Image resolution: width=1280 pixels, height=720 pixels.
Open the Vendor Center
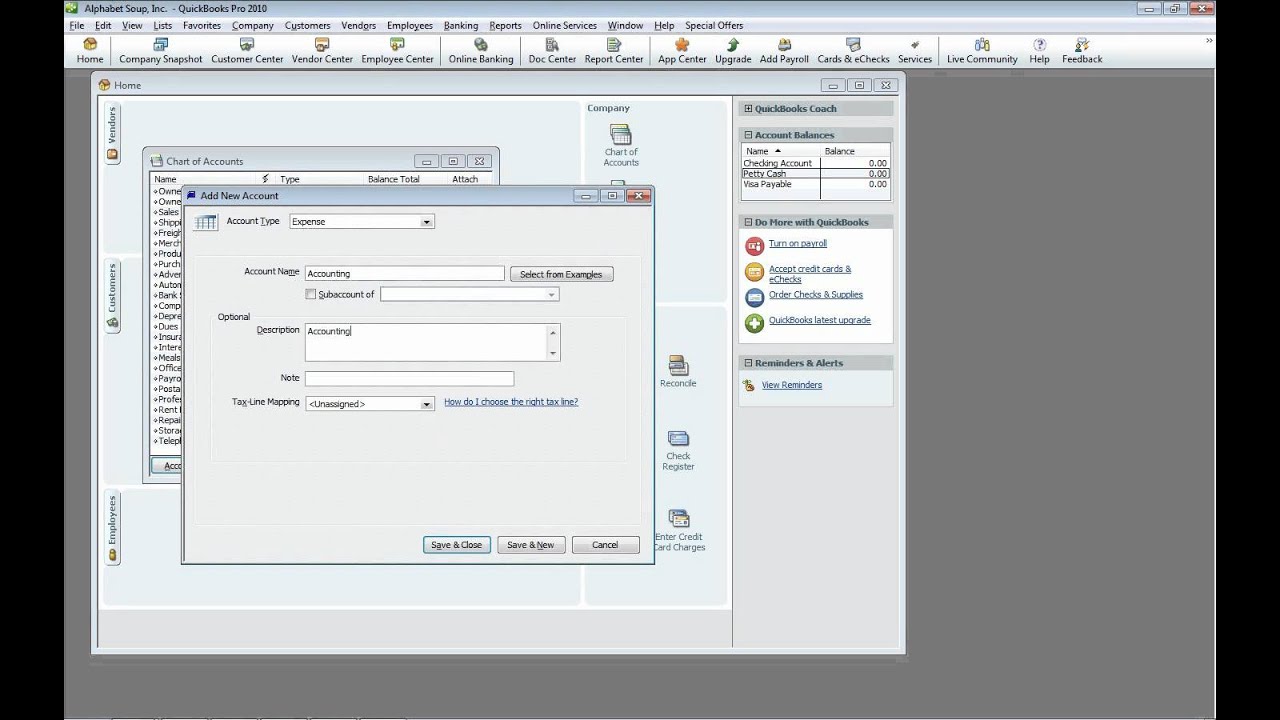coord(322,51)
